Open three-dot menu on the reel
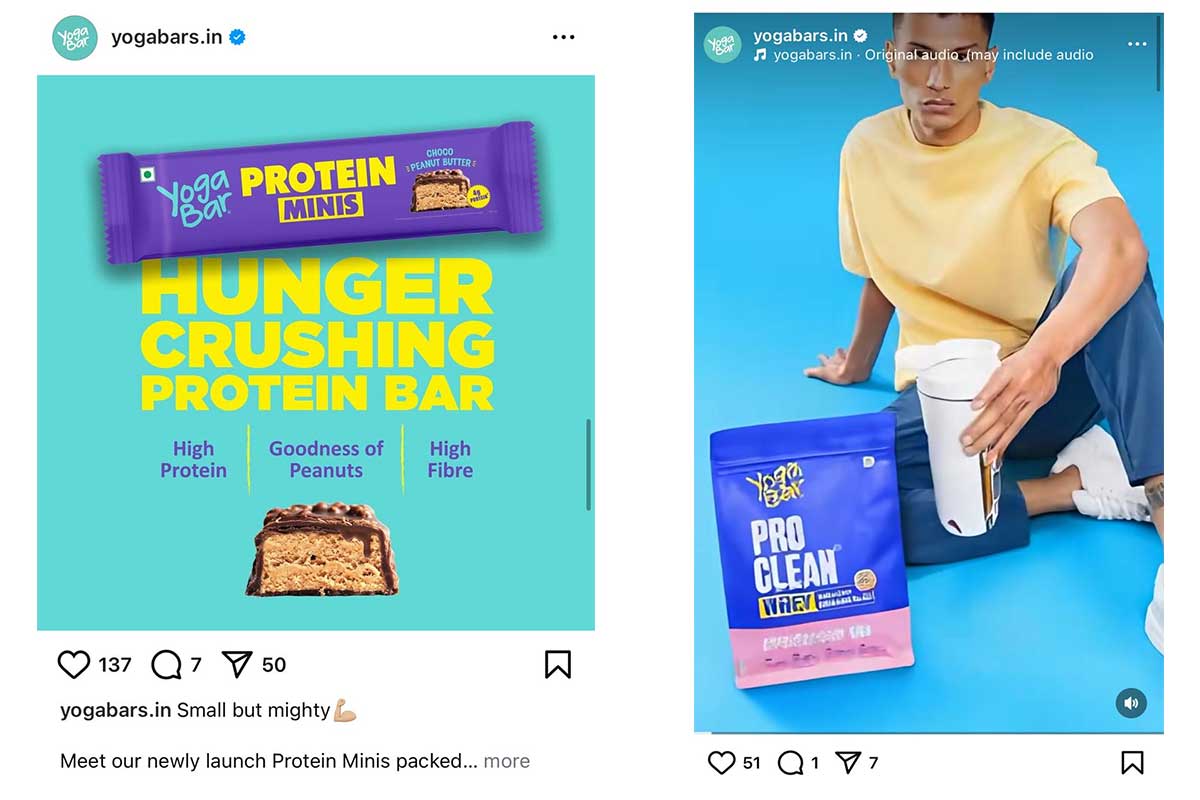The image size is (1200, 800). click(x=1137, y=44)
